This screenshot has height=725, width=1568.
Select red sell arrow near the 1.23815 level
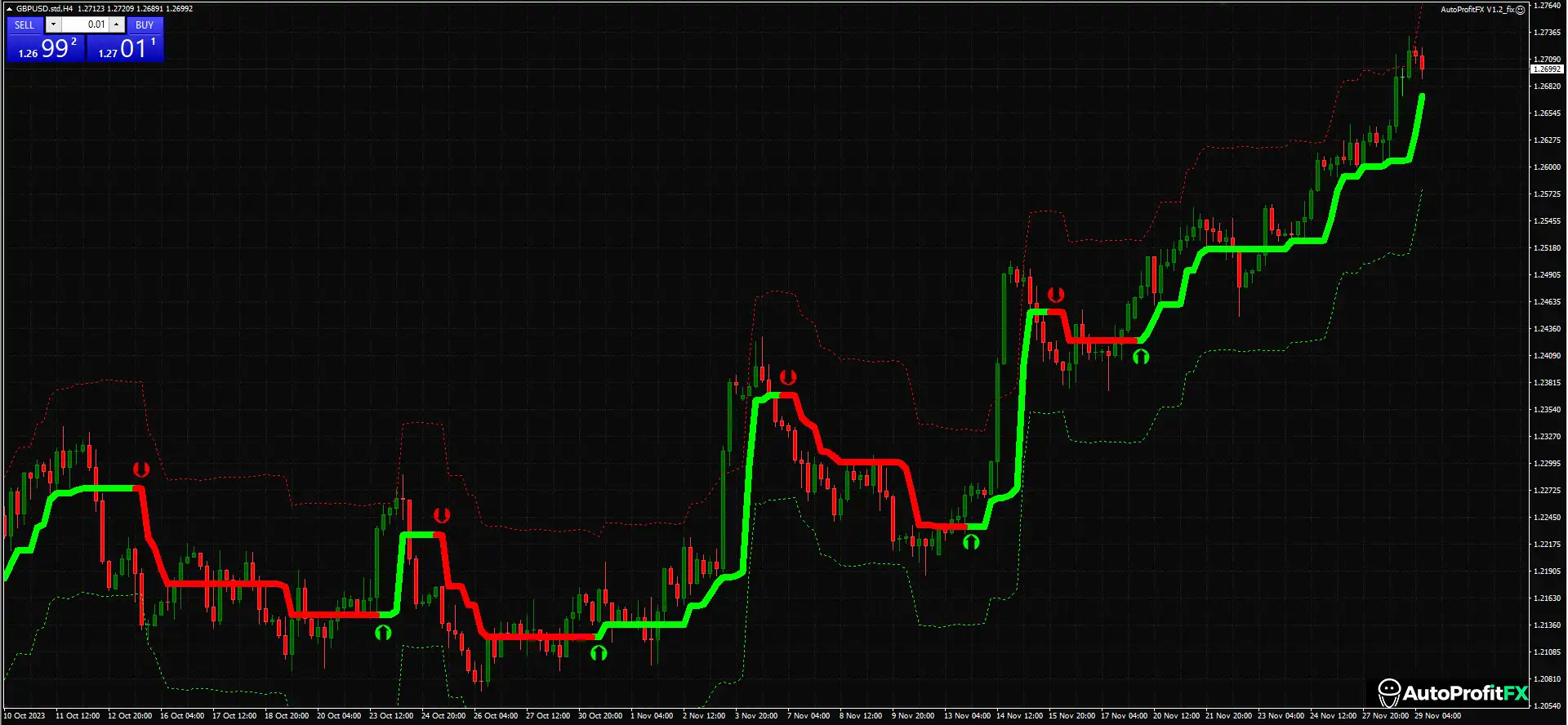click(x=788, y=377)
